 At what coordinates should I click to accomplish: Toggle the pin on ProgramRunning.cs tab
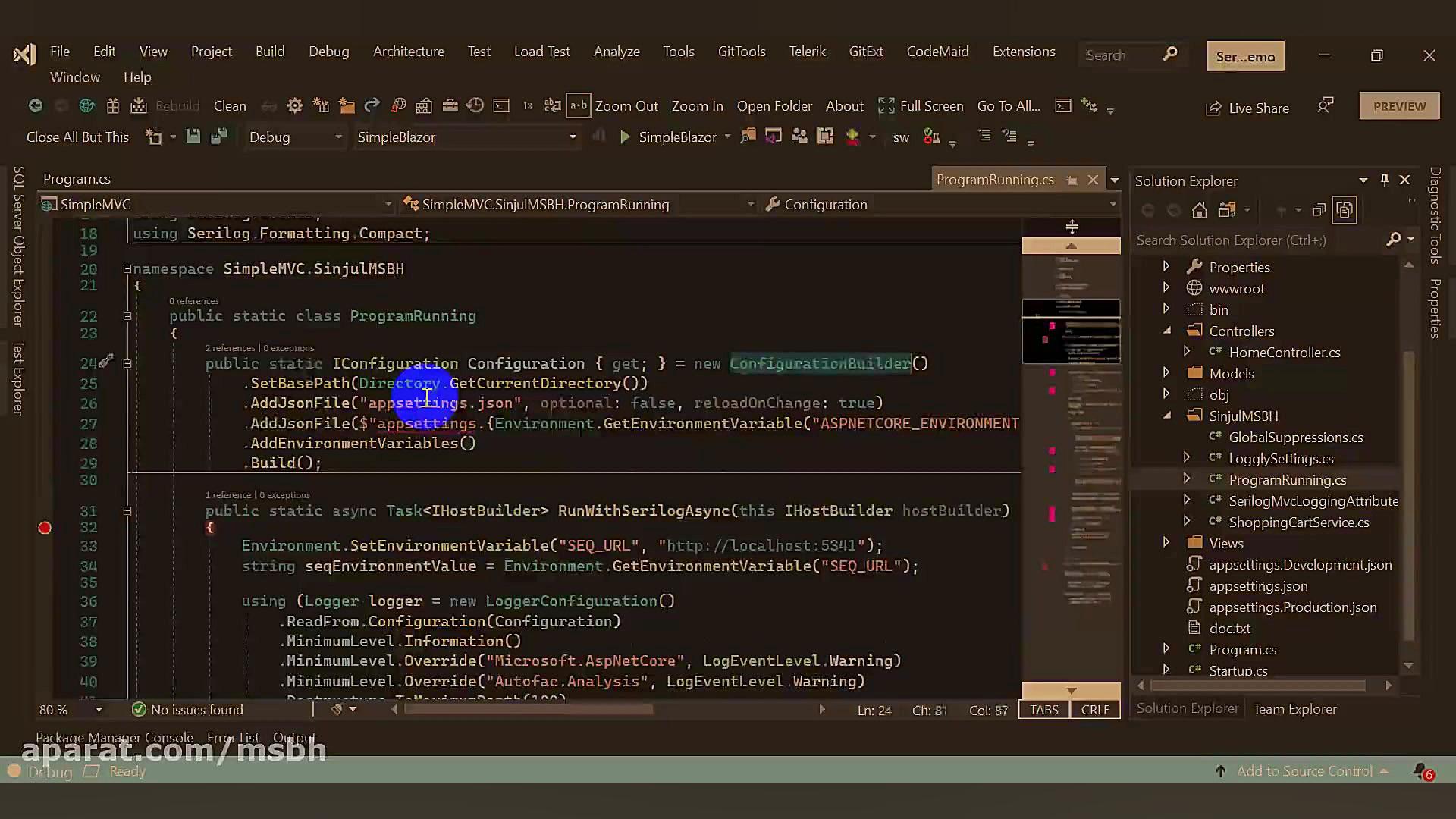(1072, 180)
